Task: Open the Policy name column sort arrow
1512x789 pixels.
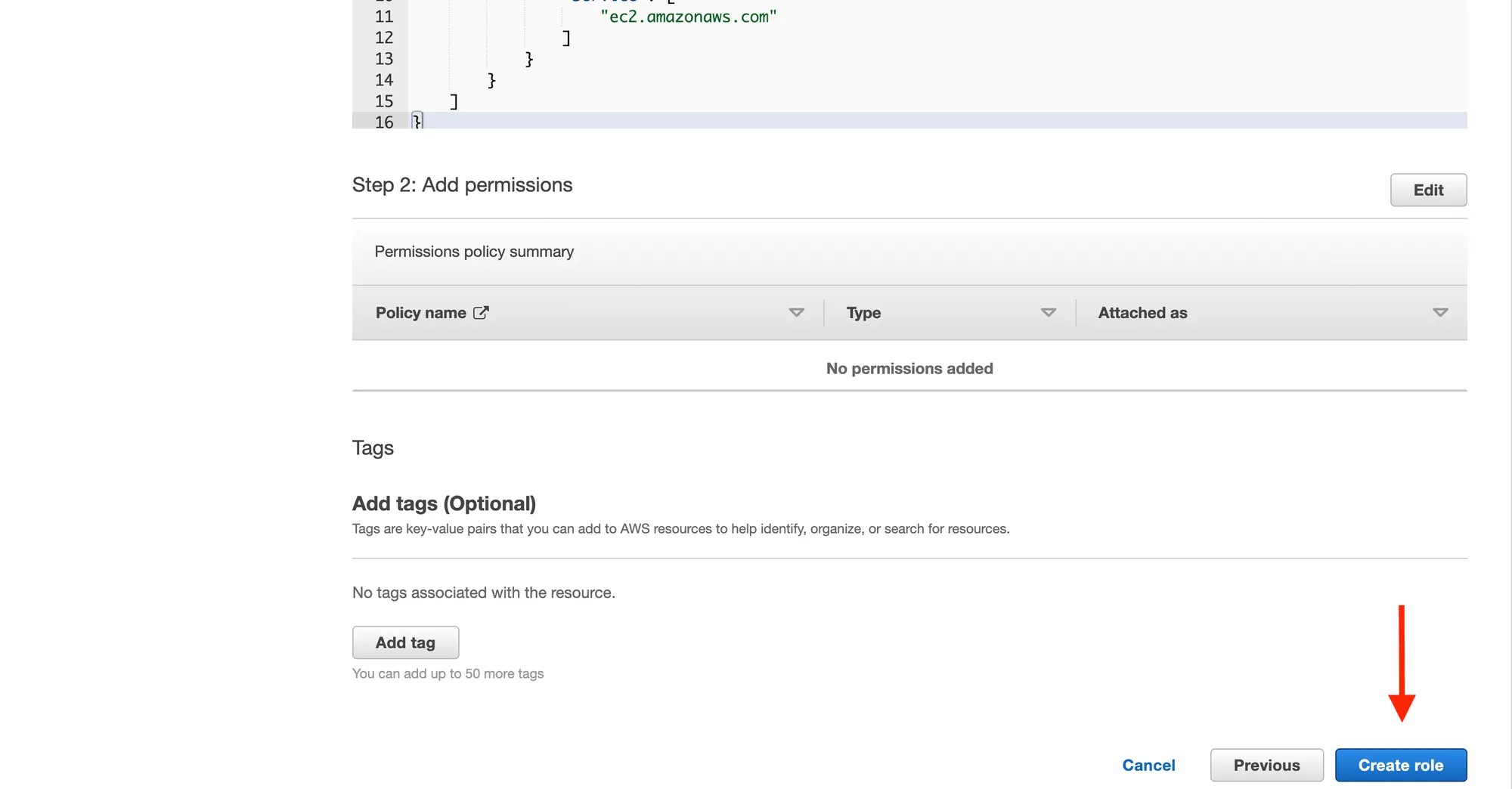Action: pos(796,313)
